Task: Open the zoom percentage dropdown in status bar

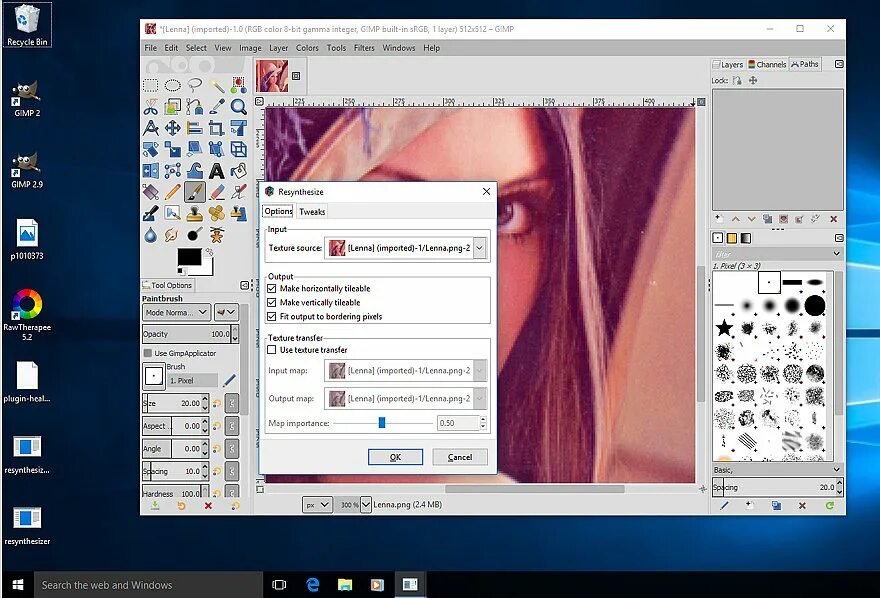Action: [365, 505]
